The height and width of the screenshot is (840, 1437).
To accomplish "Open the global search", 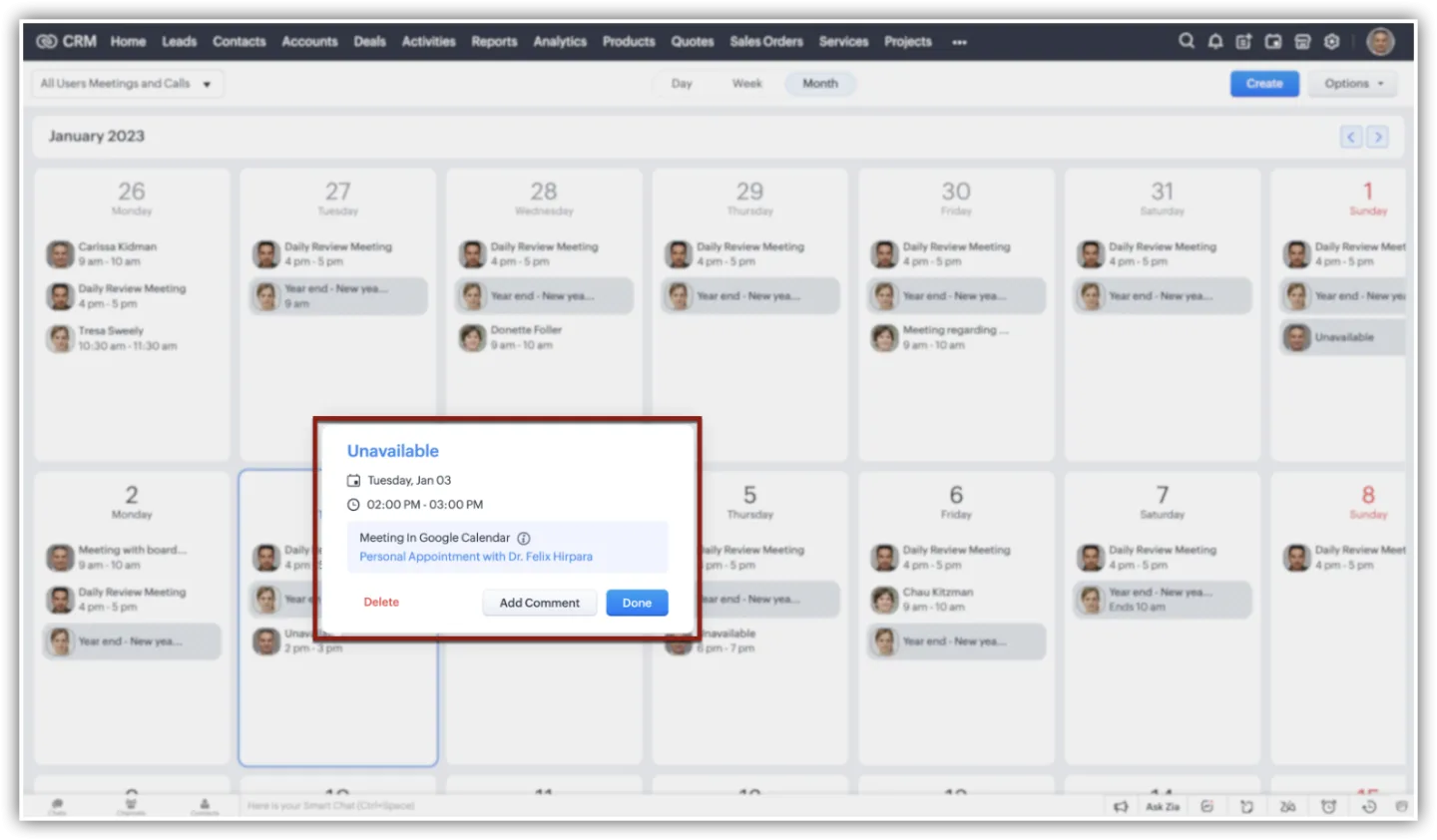I will point(1187,42).
